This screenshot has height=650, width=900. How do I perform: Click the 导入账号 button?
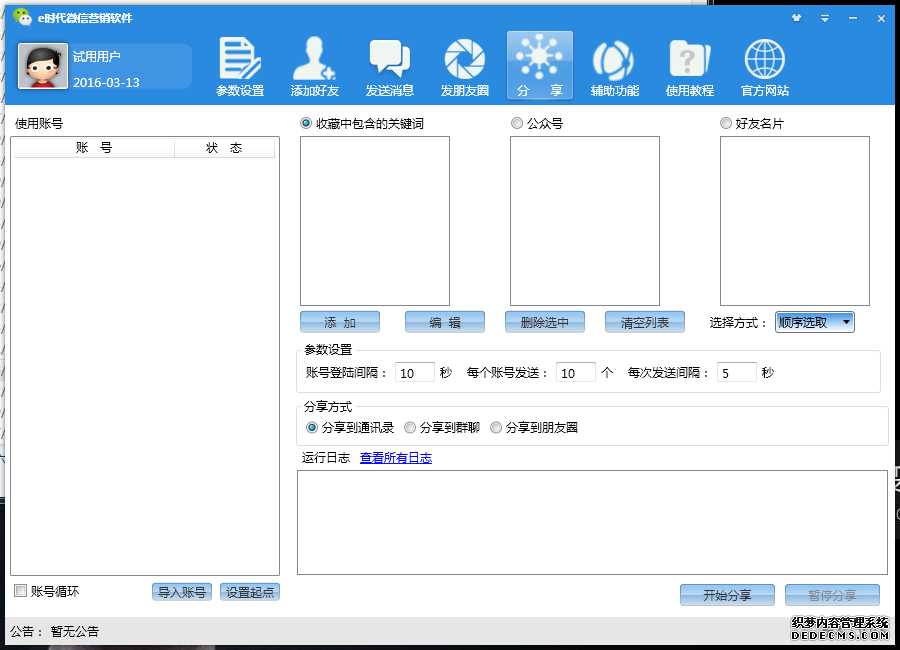182,592
